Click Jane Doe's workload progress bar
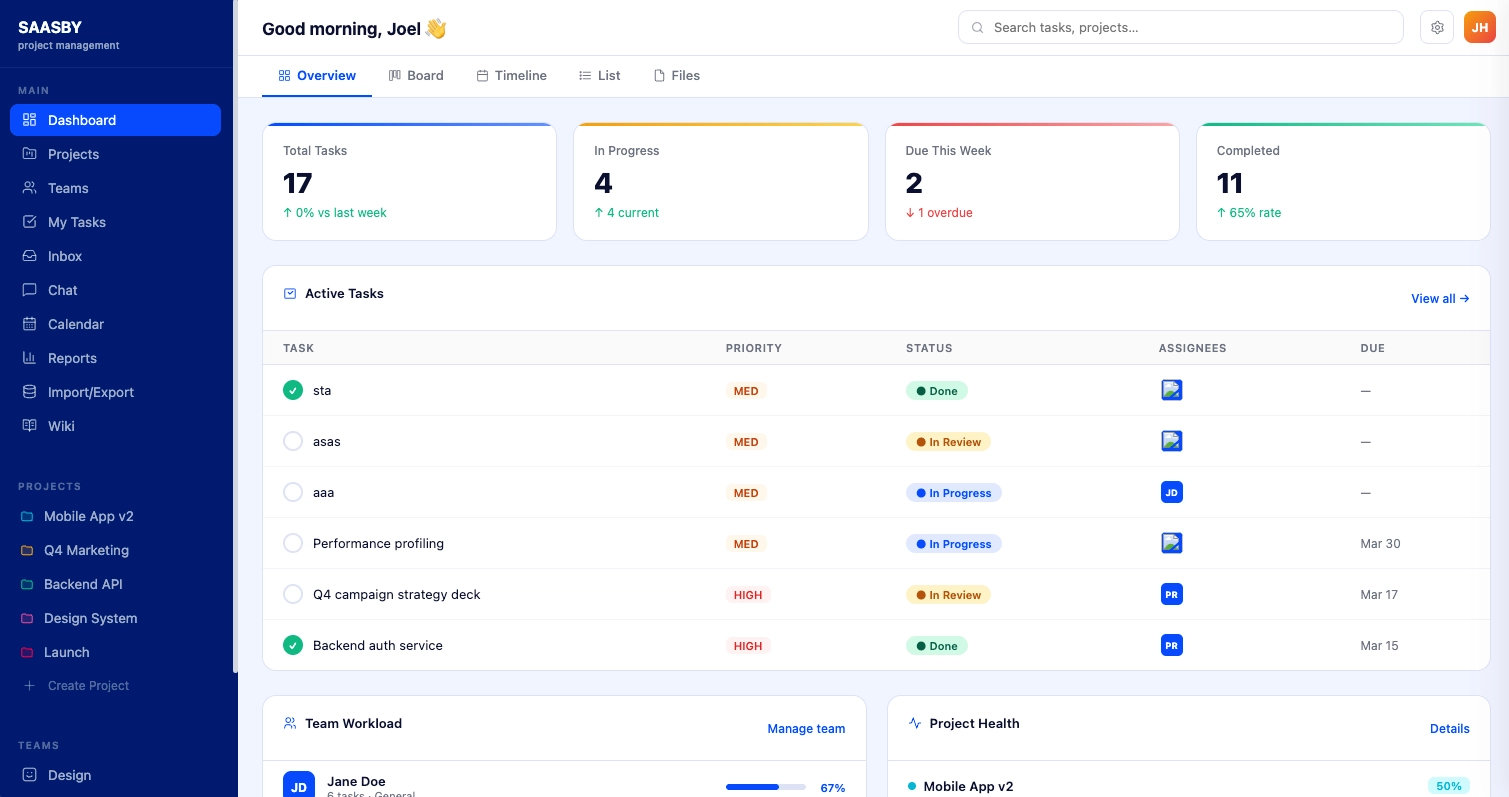1509x797 pixels. click(766, 787)
